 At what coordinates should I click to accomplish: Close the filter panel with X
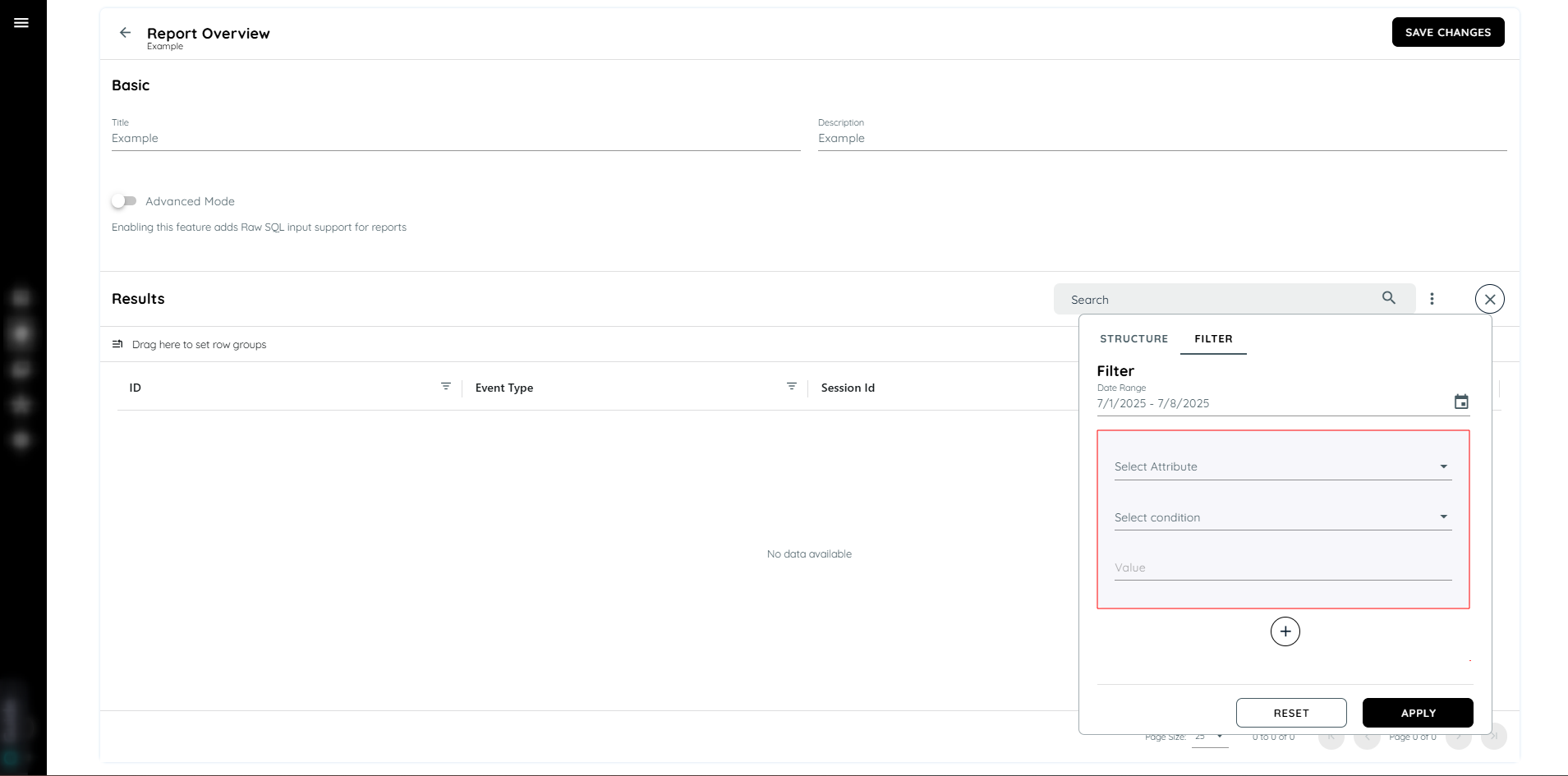coord(1489,299)
